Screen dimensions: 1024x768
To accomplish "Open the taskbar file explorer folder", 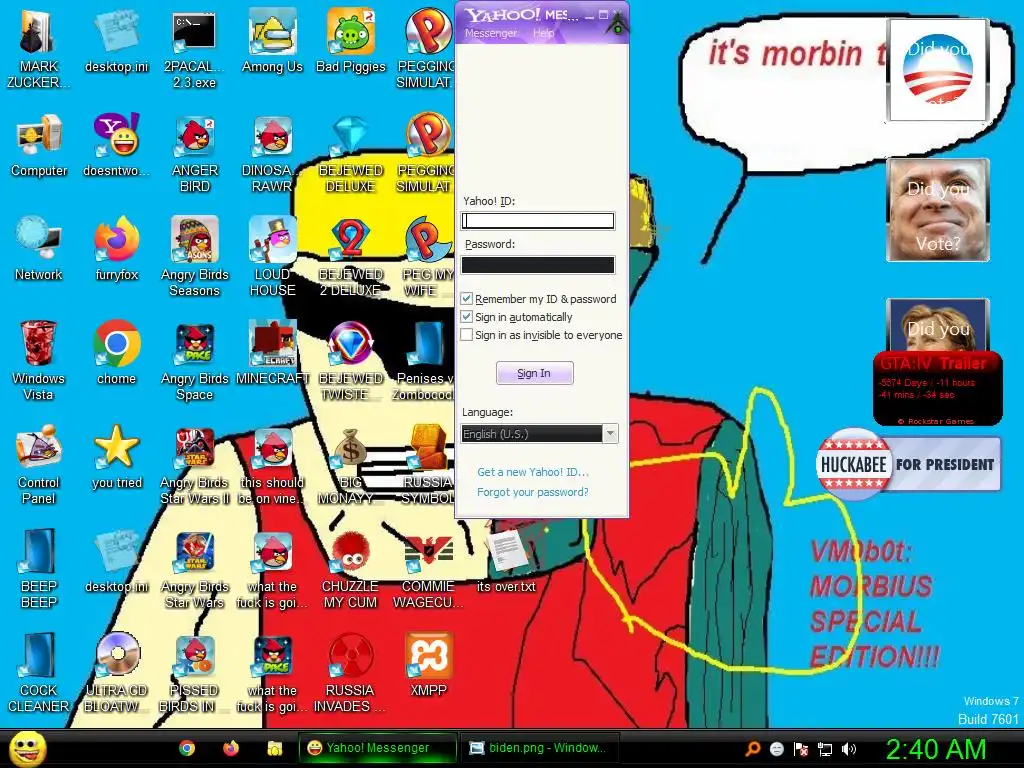I will 275,748.
